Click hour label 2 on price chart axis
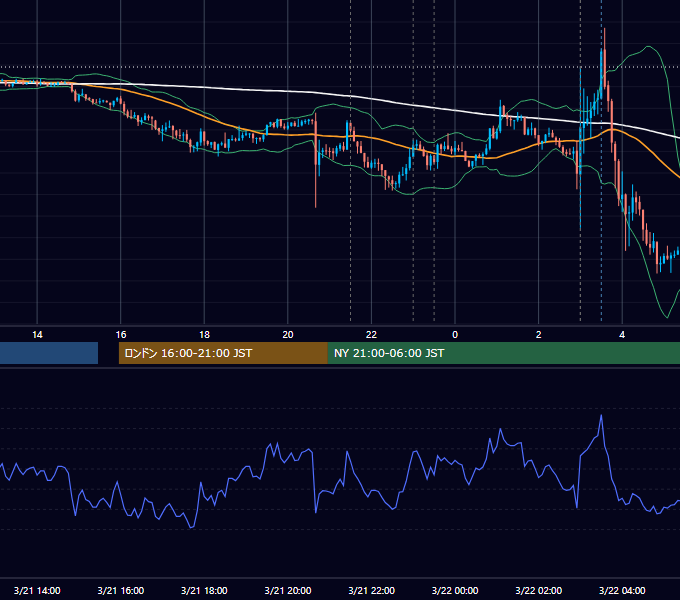This screenshot has height=600, width=680. [x=539, y=335]
